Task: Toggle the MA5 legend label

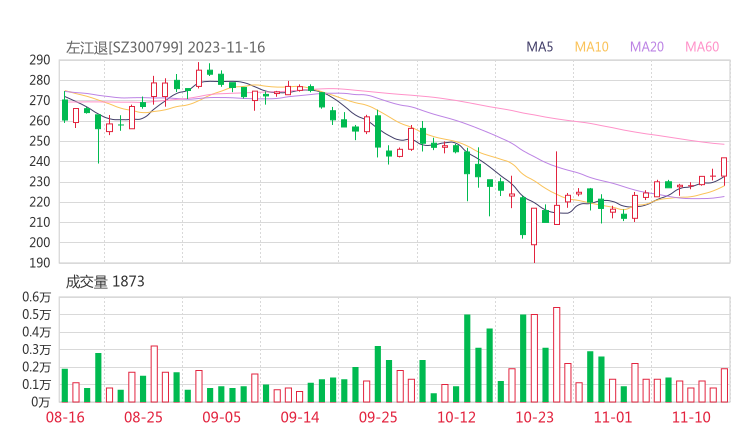Action: [x=539, y=47]
